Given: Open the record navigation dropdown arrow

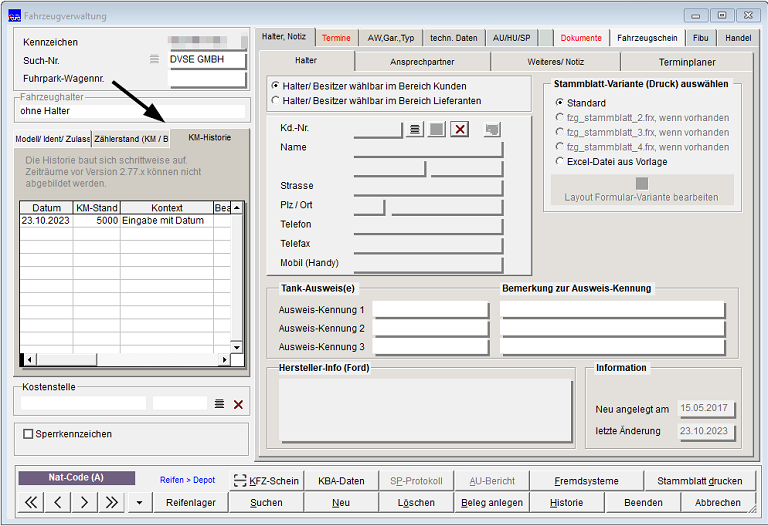Looking at the screenshot, I should (140, 502).
